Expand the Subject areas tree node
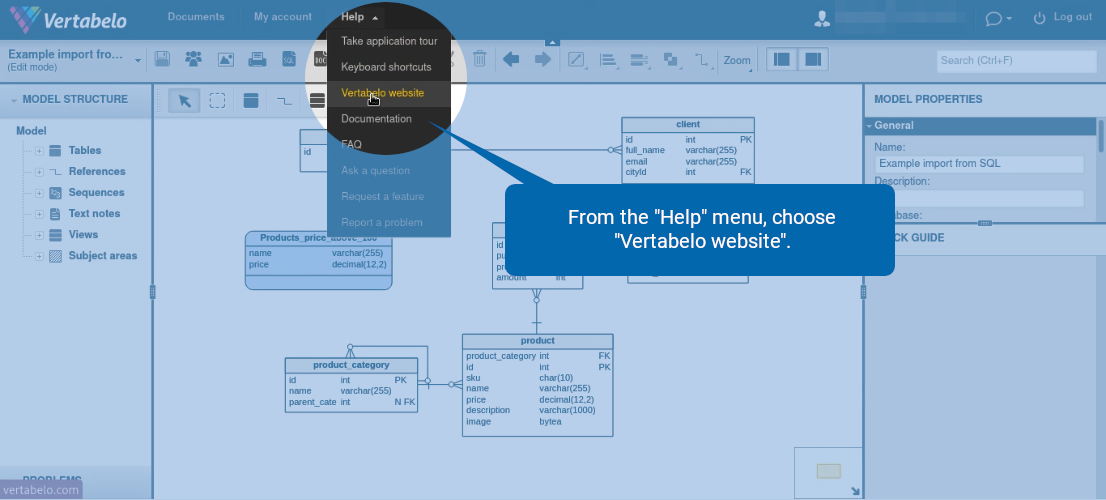This screenshot has width=1106, height=500. 40,257
